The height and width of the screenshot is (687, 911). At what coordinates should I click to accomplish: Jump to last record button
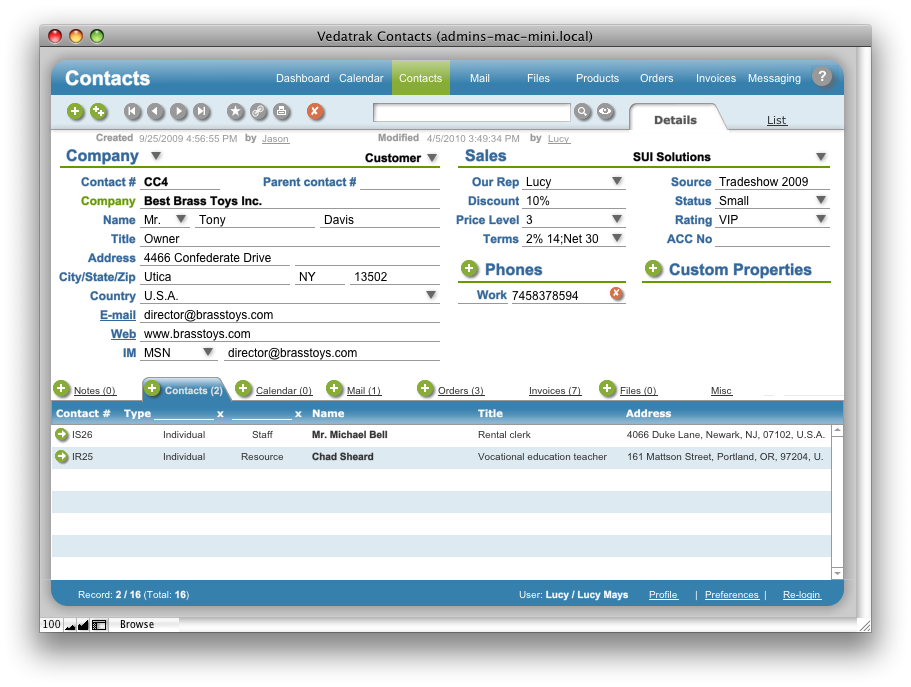[x=202, y=111]
